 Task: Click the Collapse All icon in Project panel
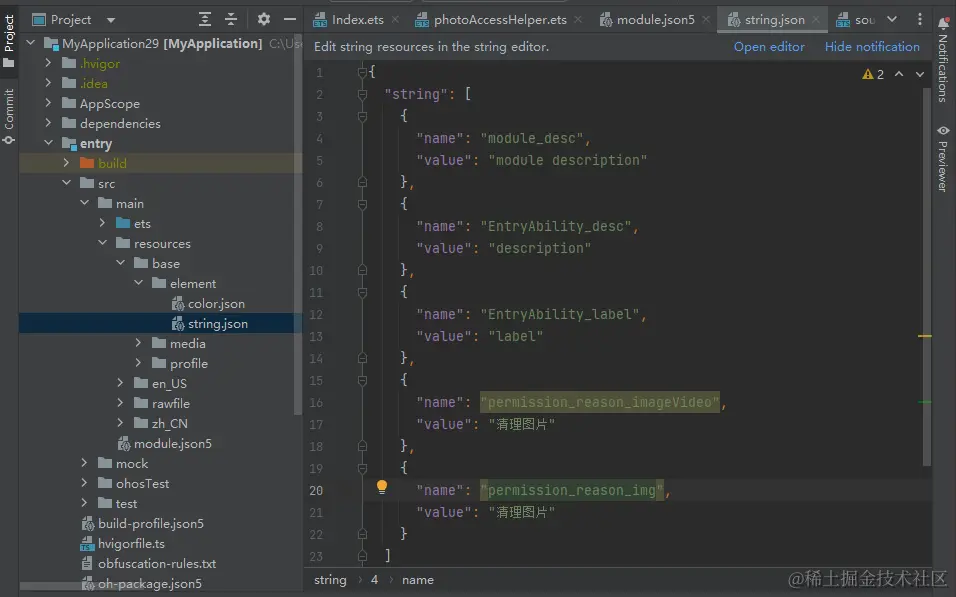tap(231, 19)
